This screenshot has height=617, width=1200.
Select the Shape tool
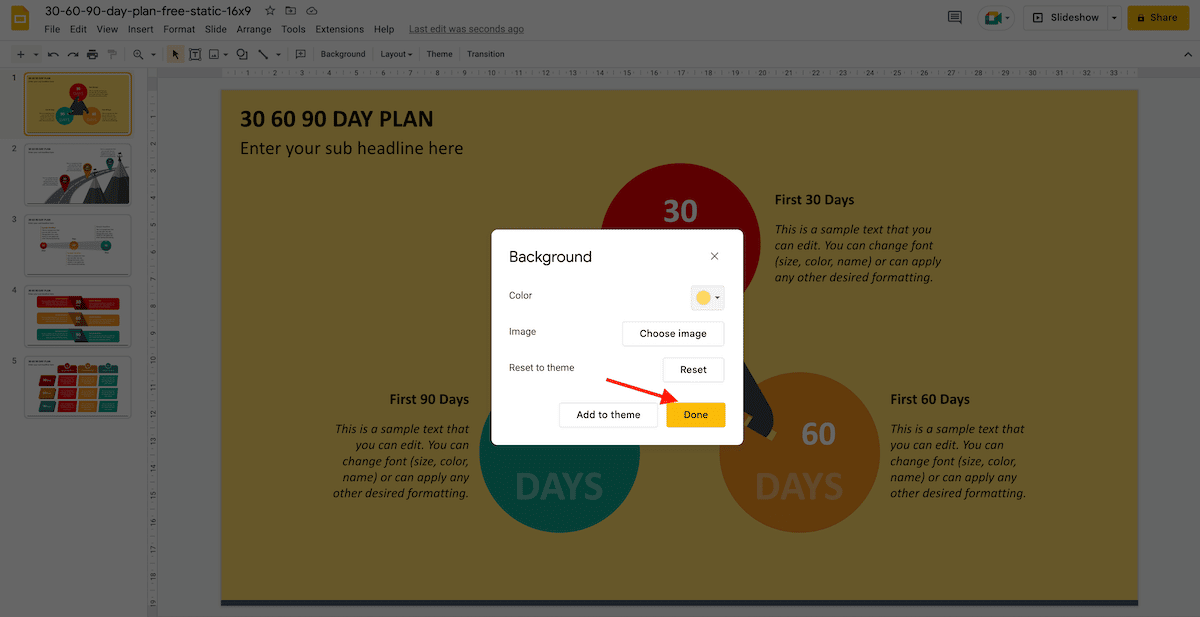pos(242,54)
